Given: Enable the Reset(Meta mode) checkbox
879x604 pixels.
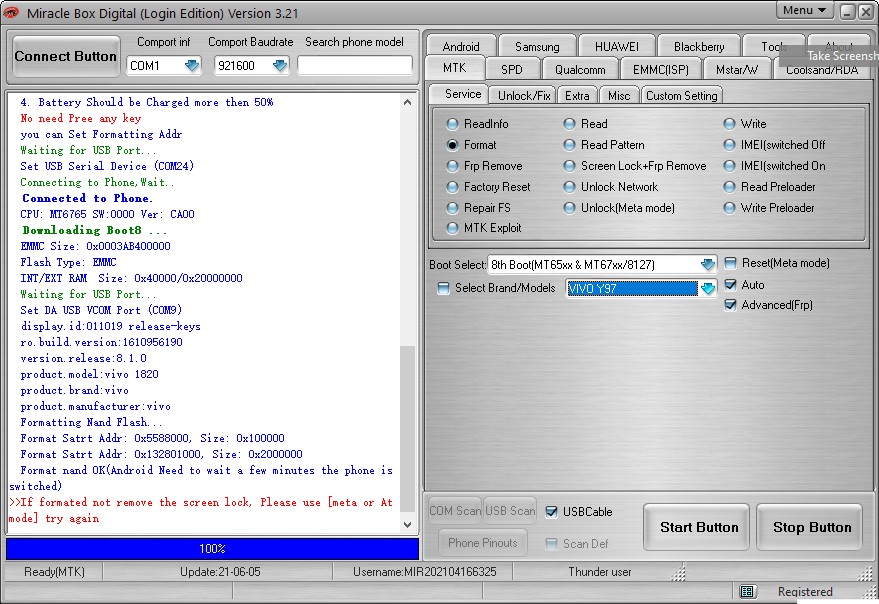Looking at the screenshot, I should pyautogui.click(x=730, y=263).
